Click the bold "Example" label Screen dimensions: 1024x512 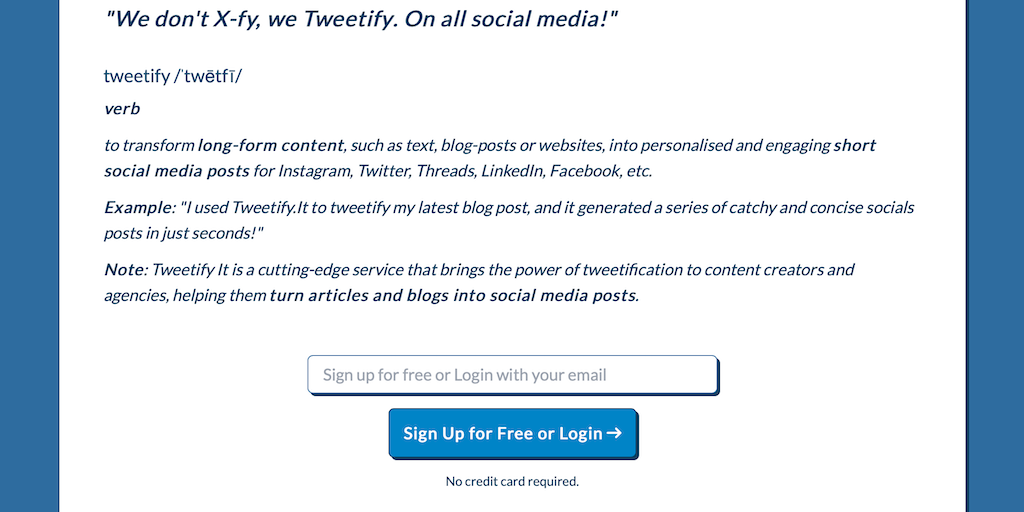coord(137,208)
